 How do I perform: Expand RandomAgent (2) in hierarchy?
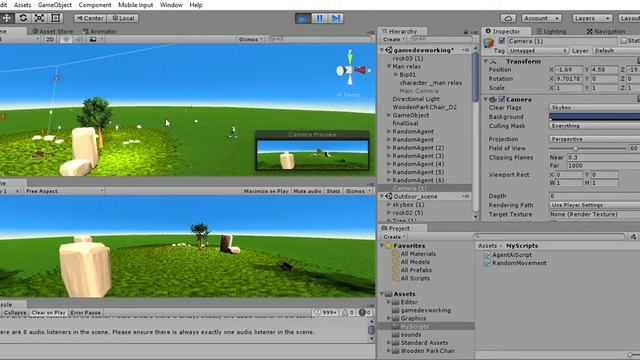coord(389,148)
